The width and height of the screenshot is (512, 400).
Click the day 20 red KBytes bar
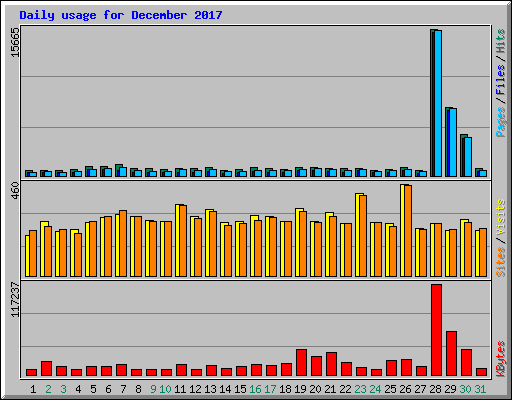point(316,366)
